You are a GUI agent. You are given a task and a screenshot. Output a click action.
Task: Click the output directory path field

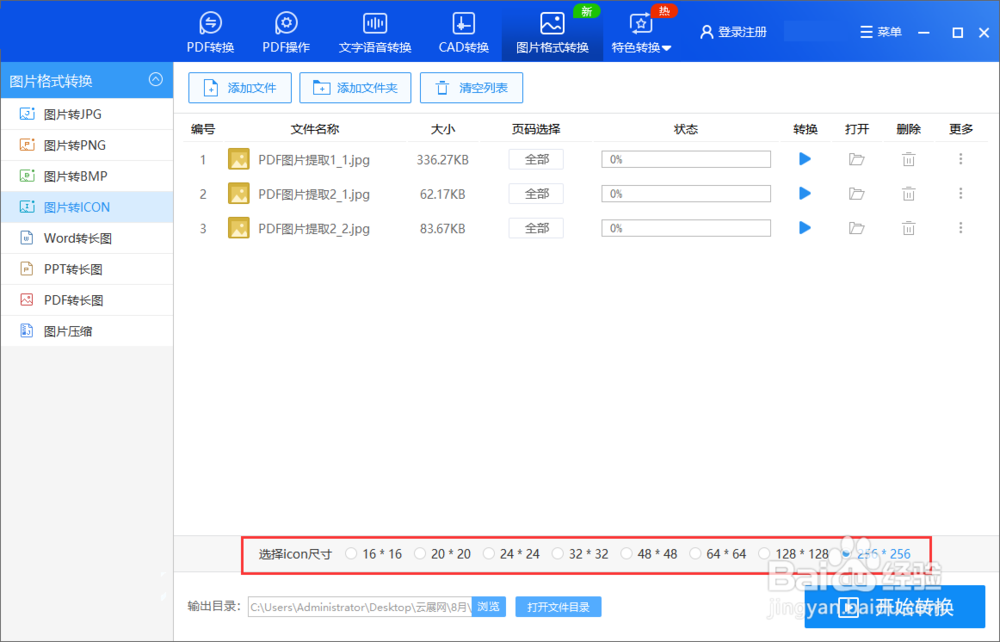(x=360, y=607)
